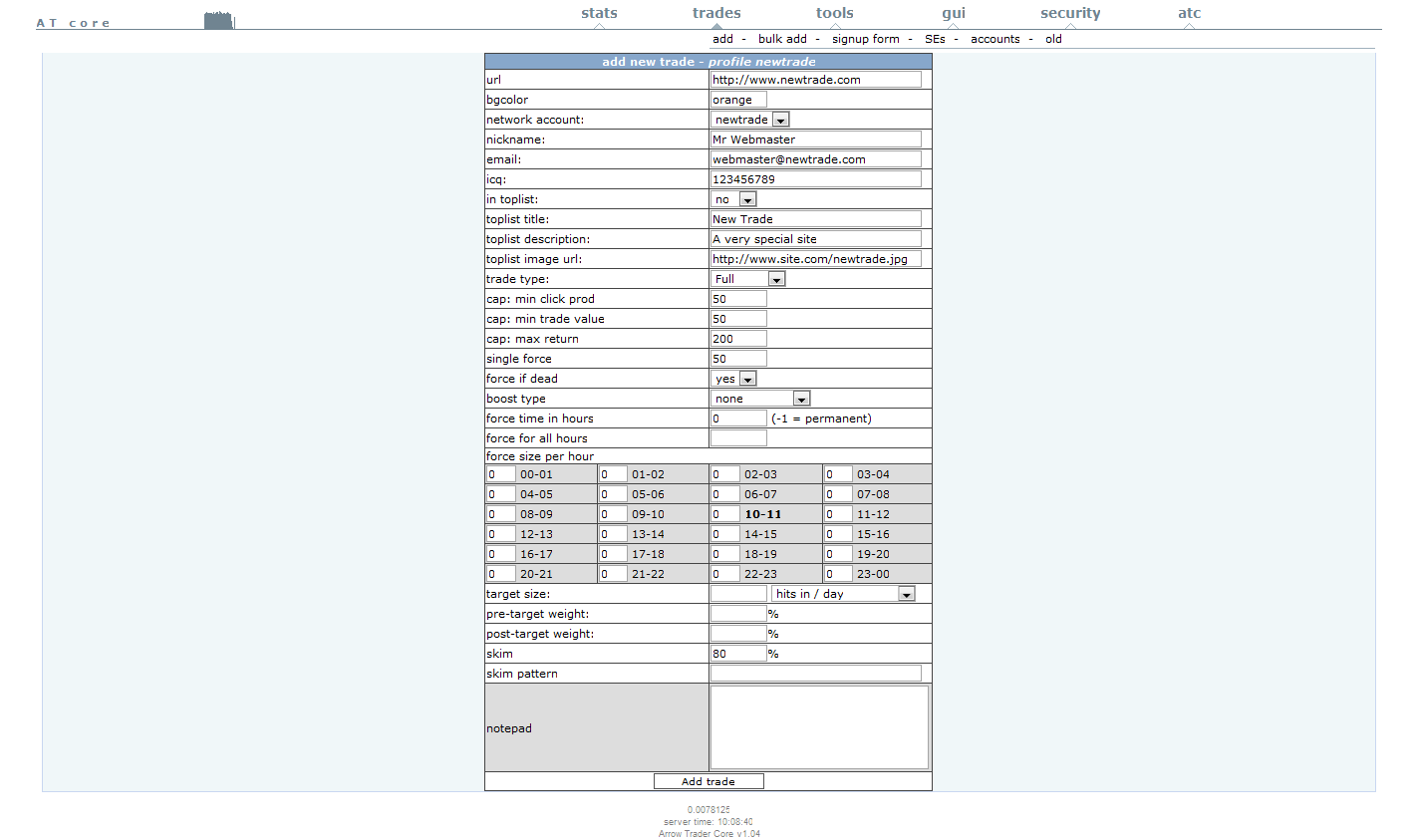
Task: Open the 'signup form' link
Action: 865,39
